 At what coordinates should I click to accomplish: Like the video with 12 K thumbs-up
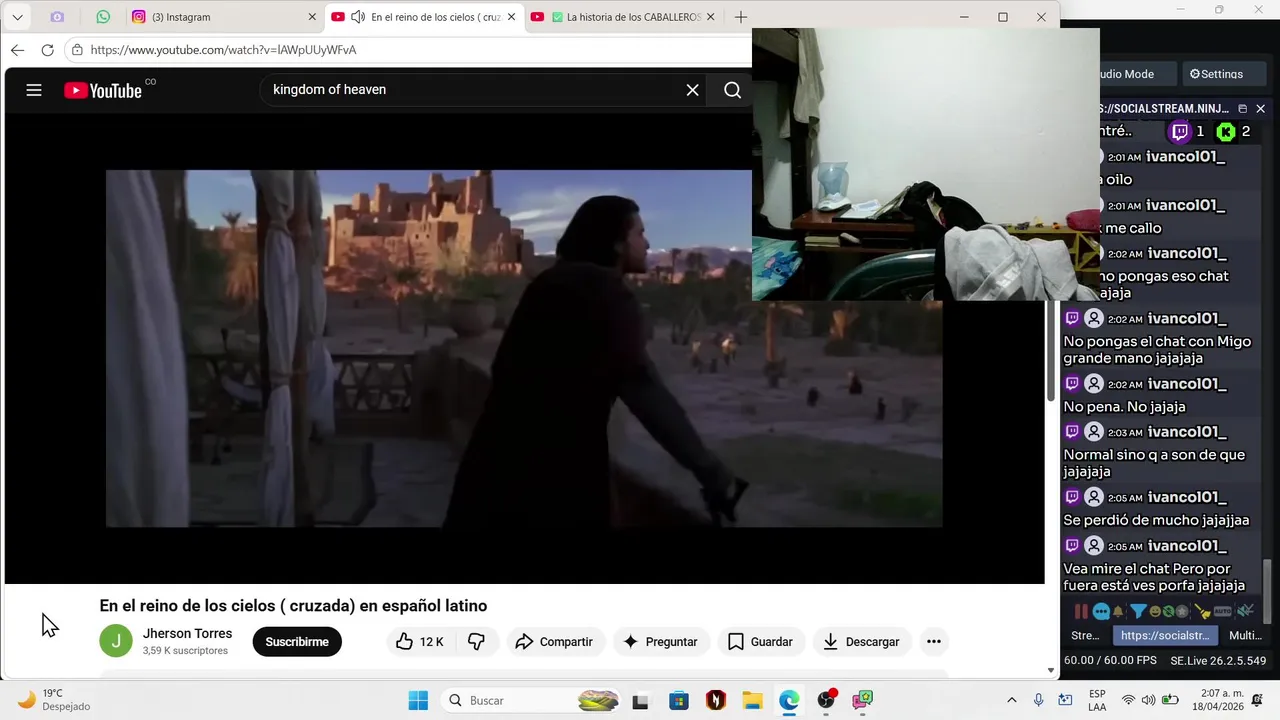click(x=419, y=642)
